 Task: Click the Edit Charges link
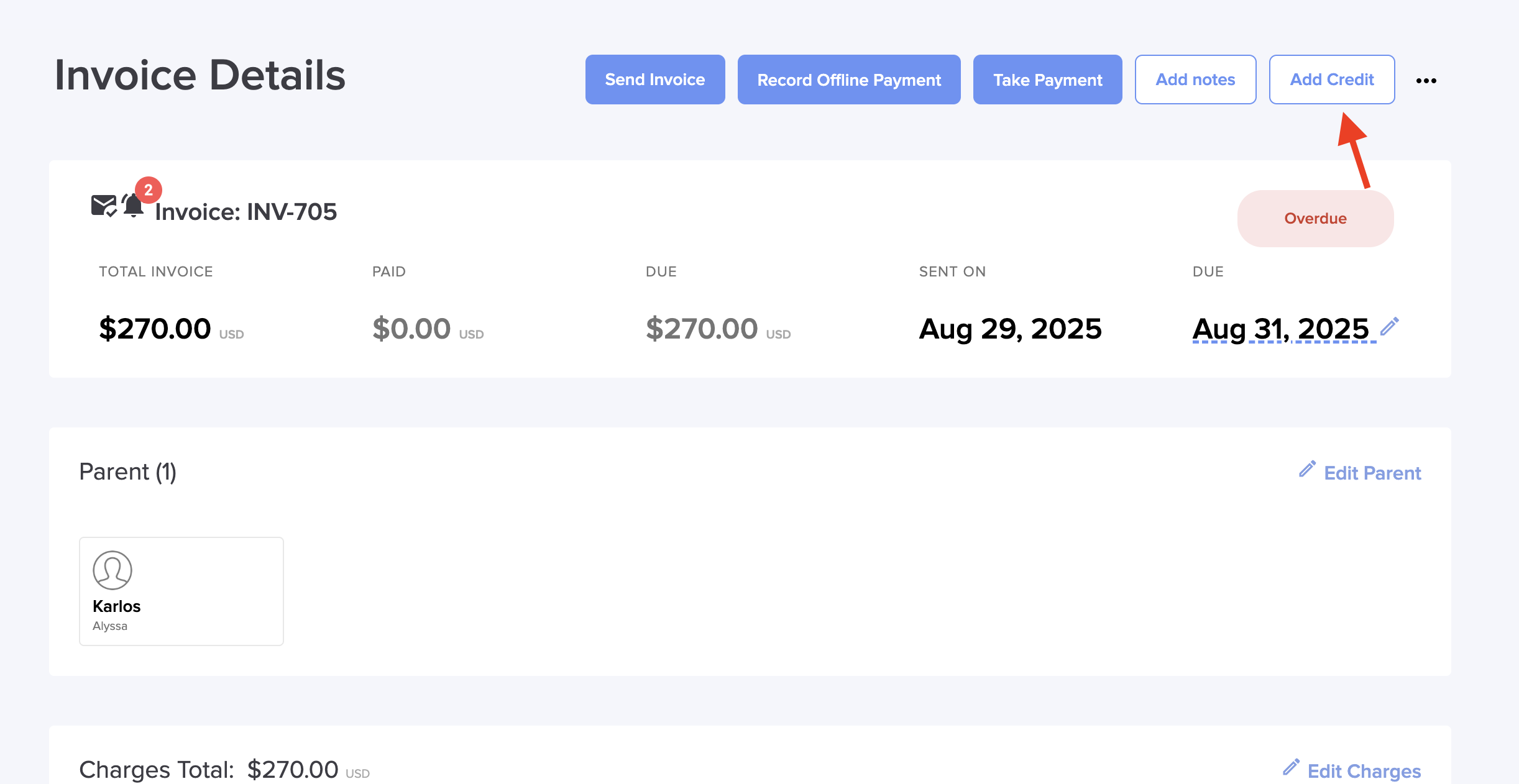[1364, 771]
